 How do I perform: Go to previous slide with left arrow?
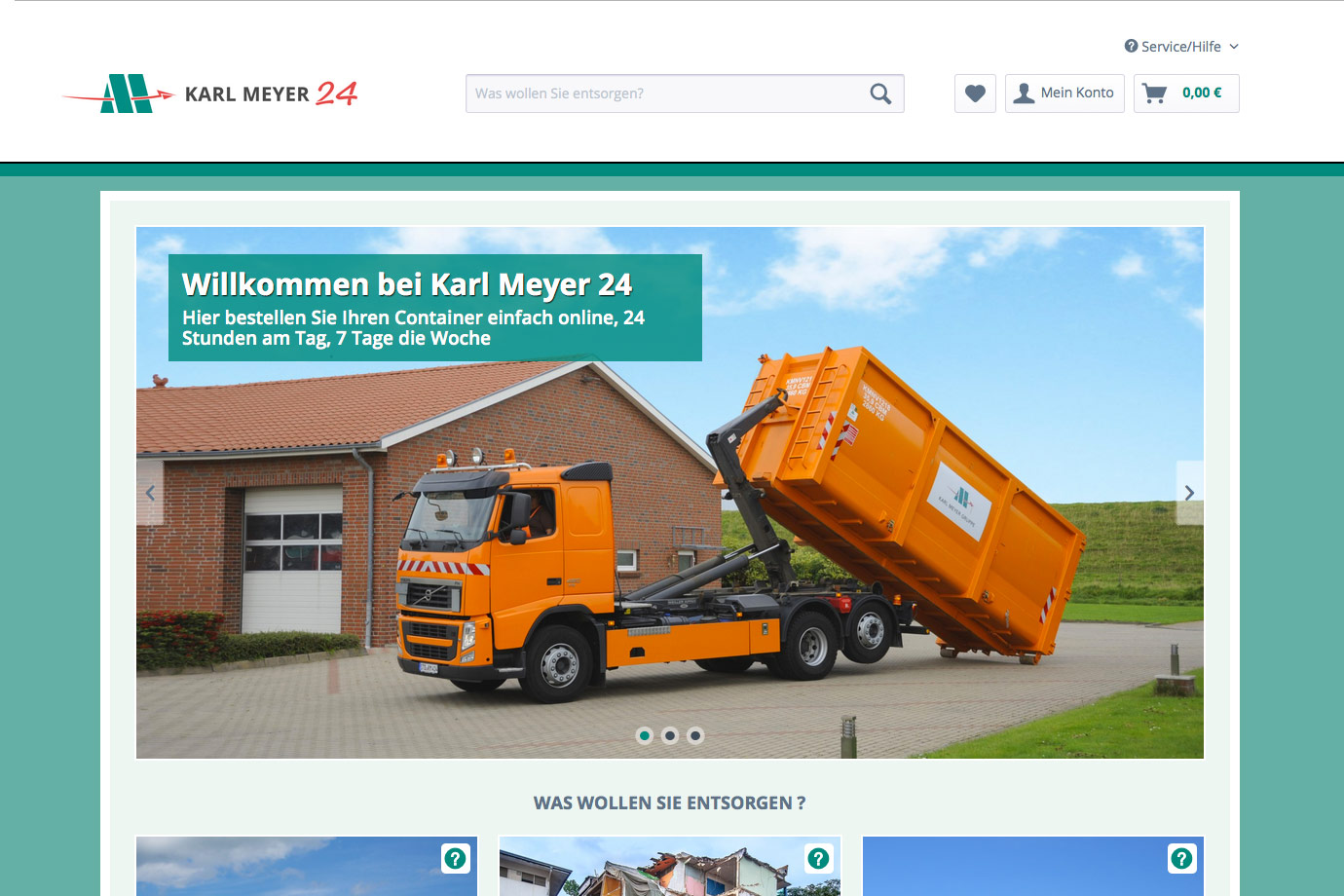tap(150, 493)
